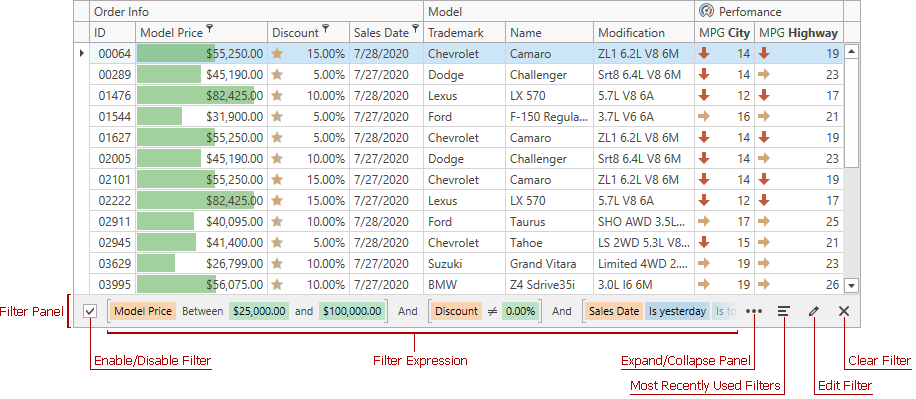Screen dimensions: 916x399
Task: Click MPG Highway arrow in row 03995
Action: [x=764, y=284]
